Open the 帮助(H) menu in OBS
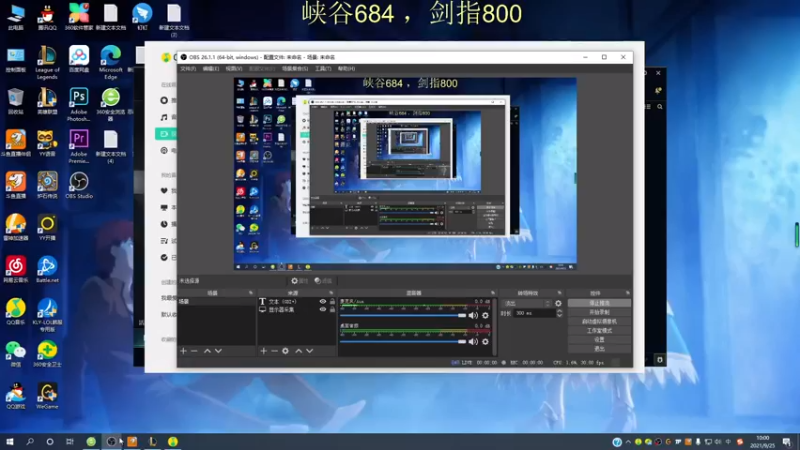 (346, 68)
